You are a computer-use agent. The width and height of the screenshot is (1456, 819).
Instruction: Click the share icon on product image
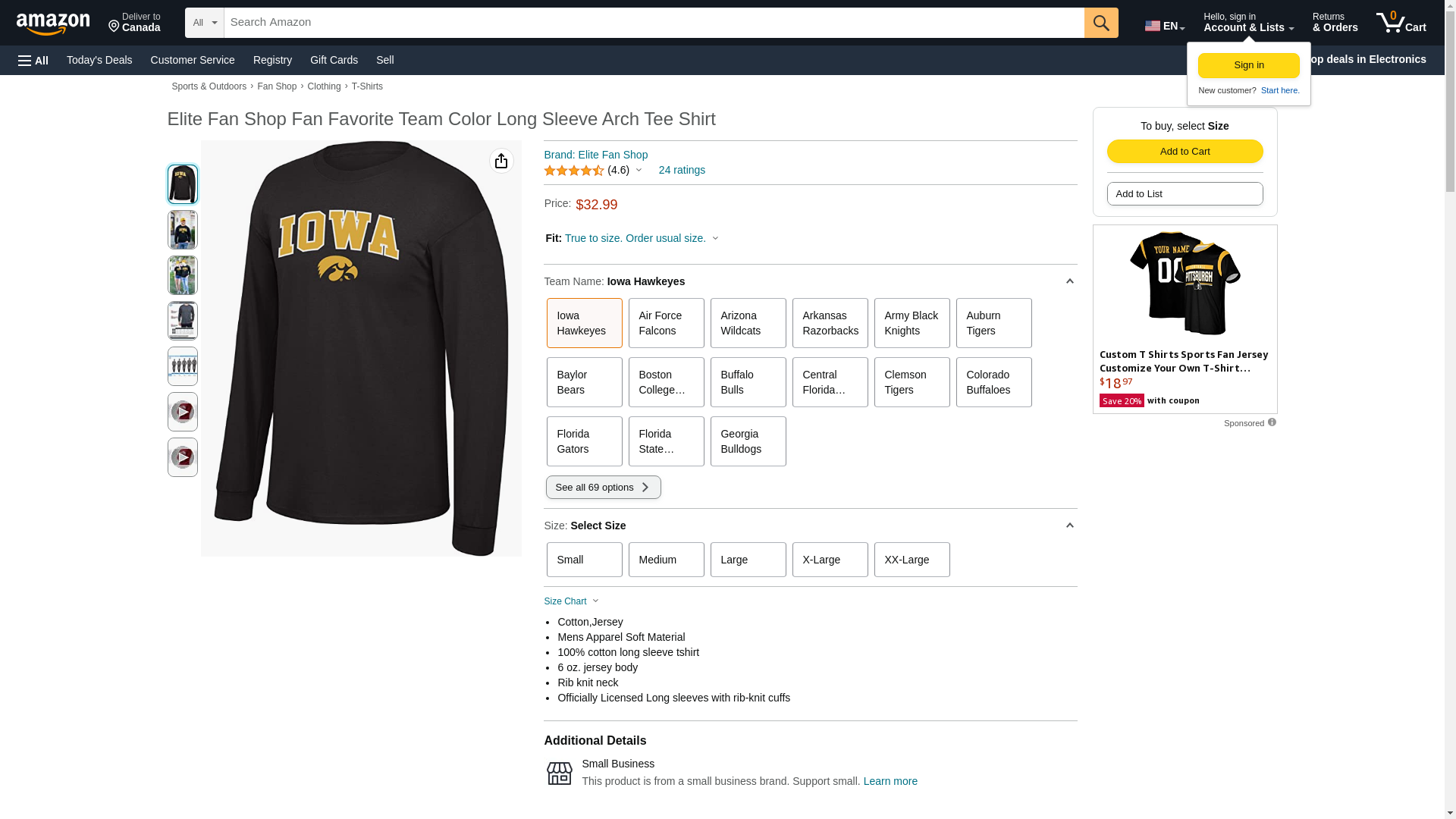(500, 161)
